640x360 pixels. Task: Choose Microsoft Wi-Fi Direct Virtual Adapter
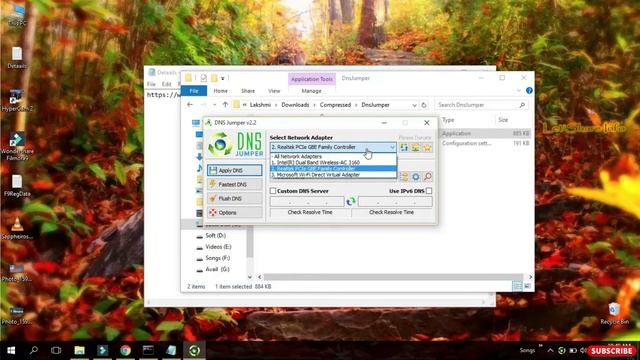[x=333, y=175]
